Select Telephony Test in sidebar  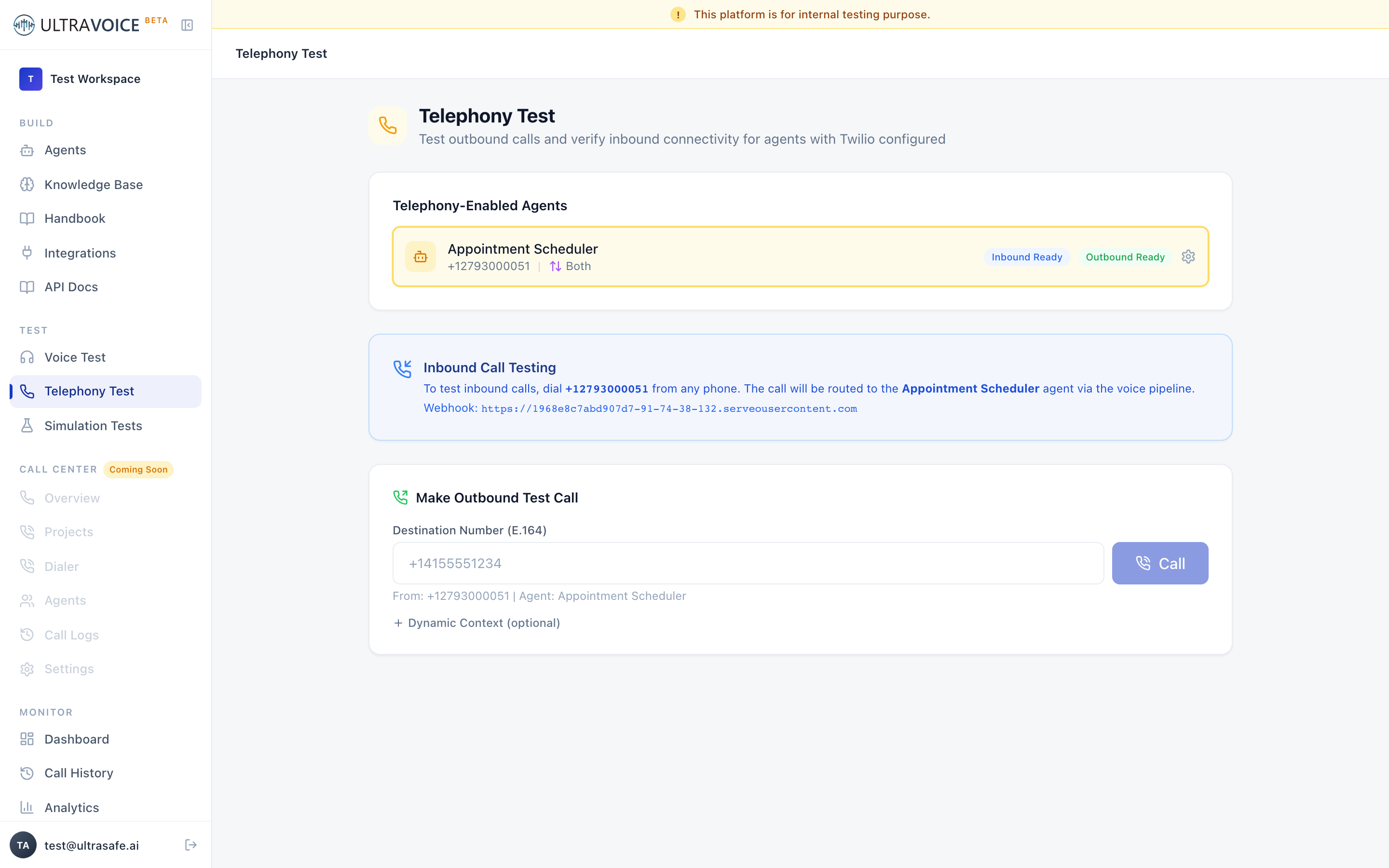click(106, 391)
